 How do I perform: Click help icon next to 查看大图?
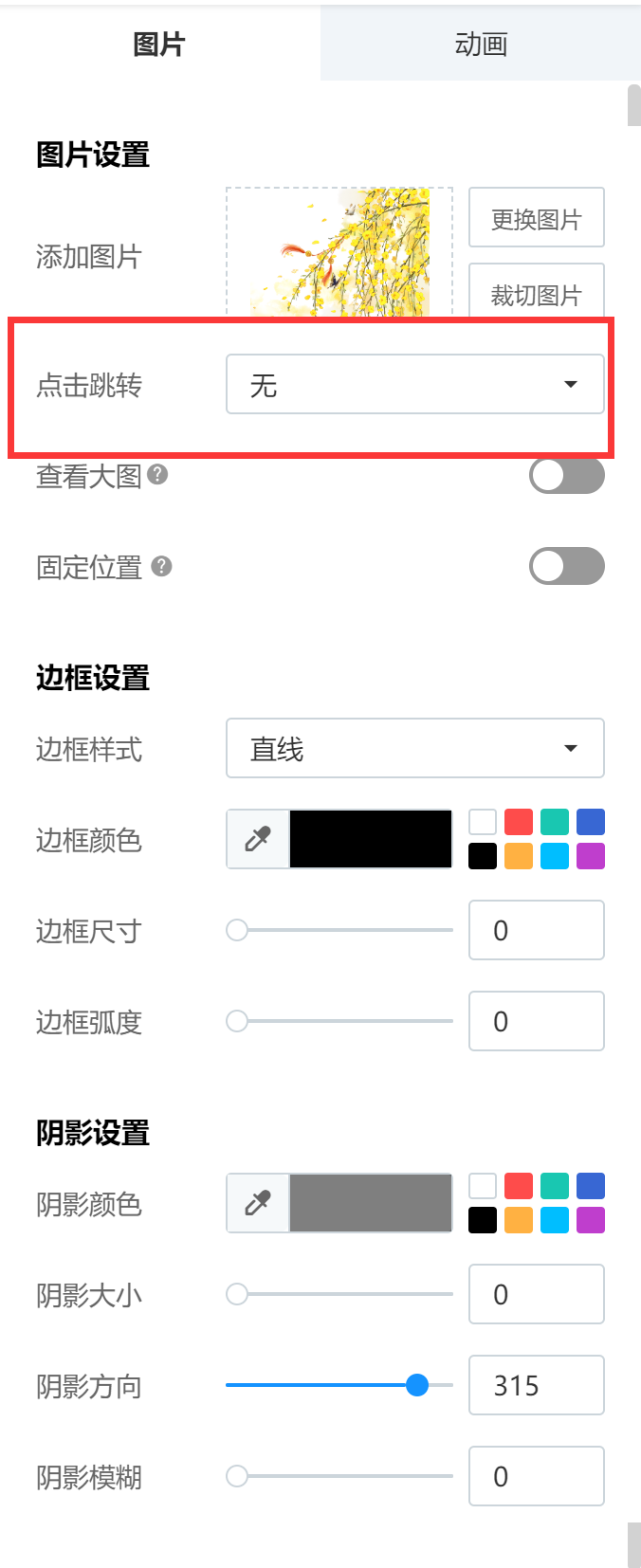[x=158, y=475]
